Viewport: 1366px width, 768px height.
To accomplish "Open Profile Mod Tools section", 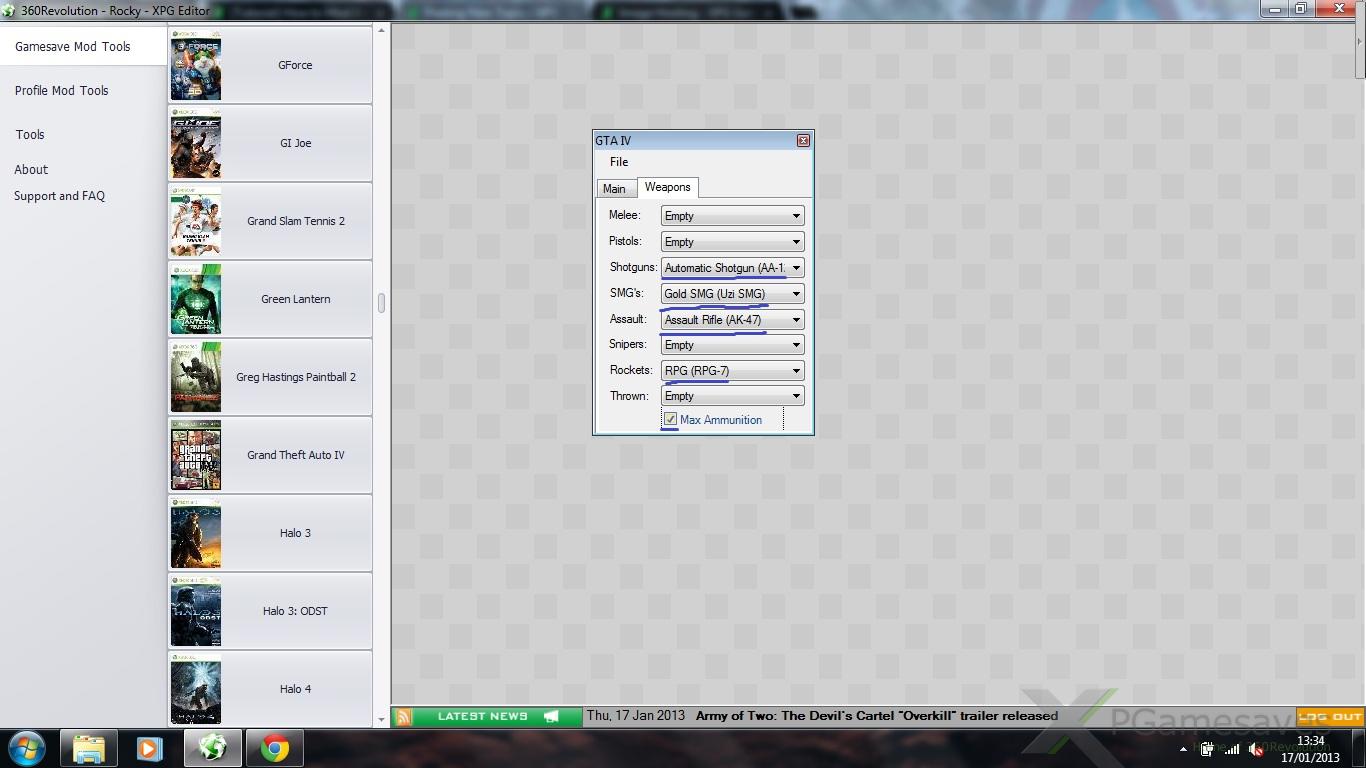I will point(62,90).
